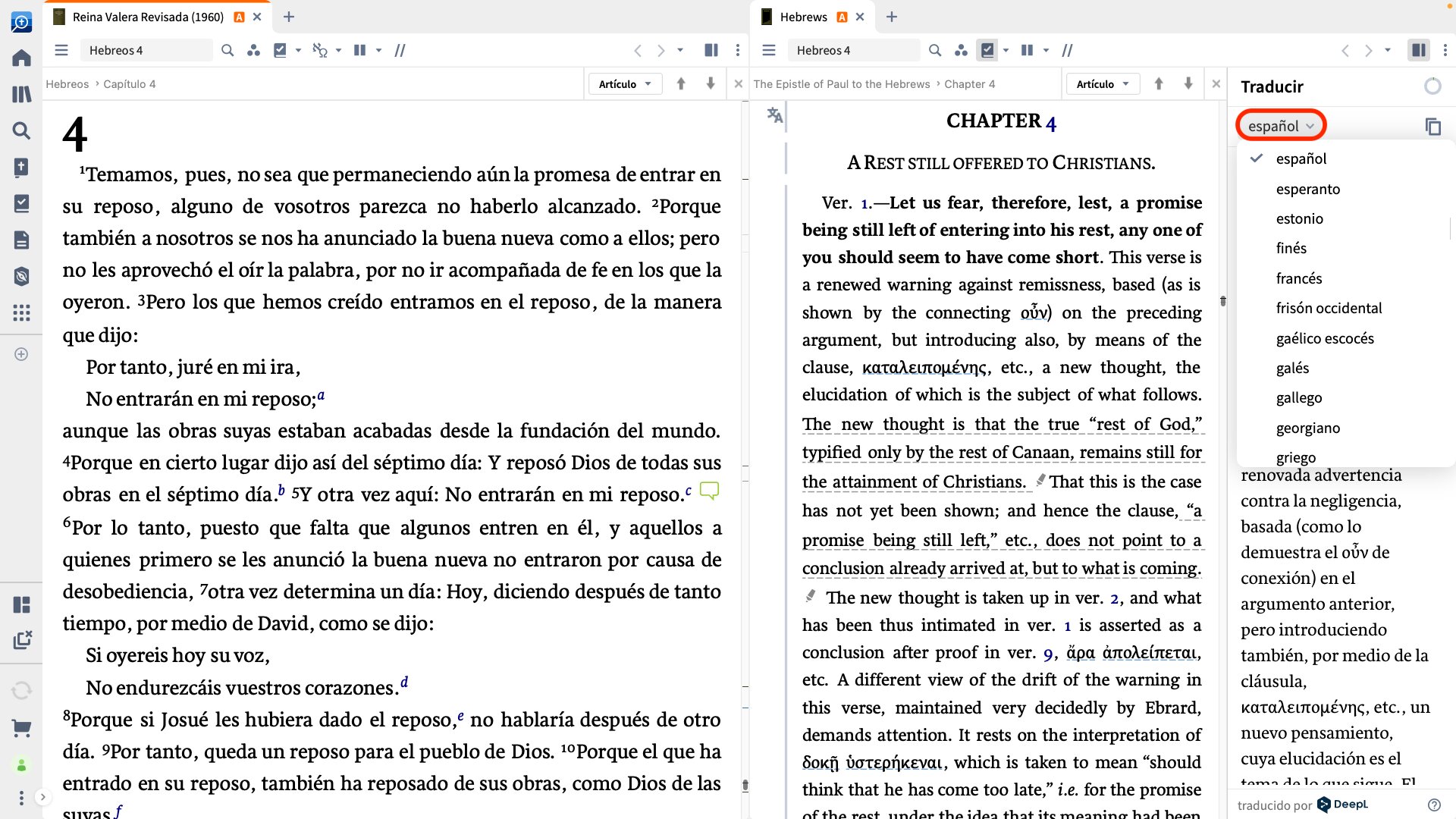Toggle visual filters checkbox in Hebrews commentary toolbar
Screen dimensions: 1456x819
987,50
